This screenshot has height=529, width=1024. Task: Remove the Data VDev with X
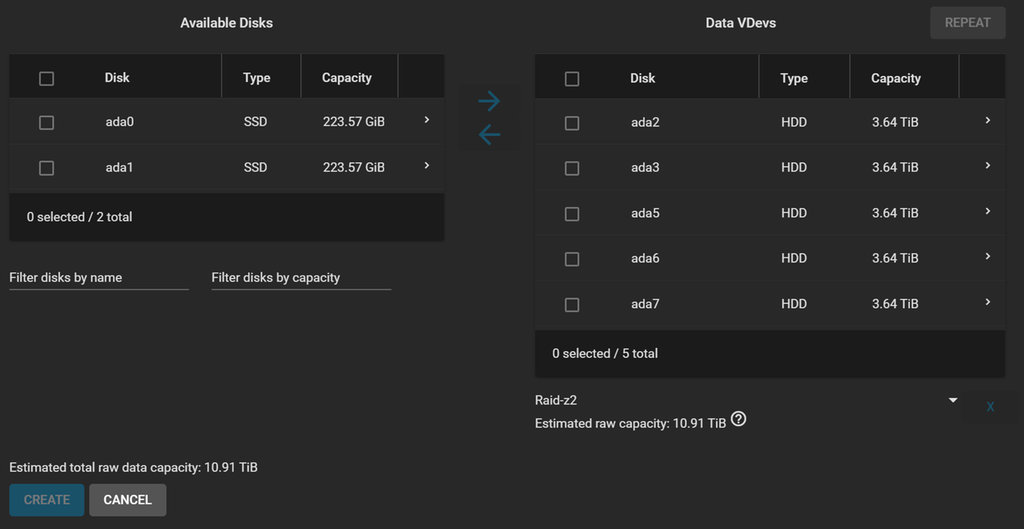point(990,407)
